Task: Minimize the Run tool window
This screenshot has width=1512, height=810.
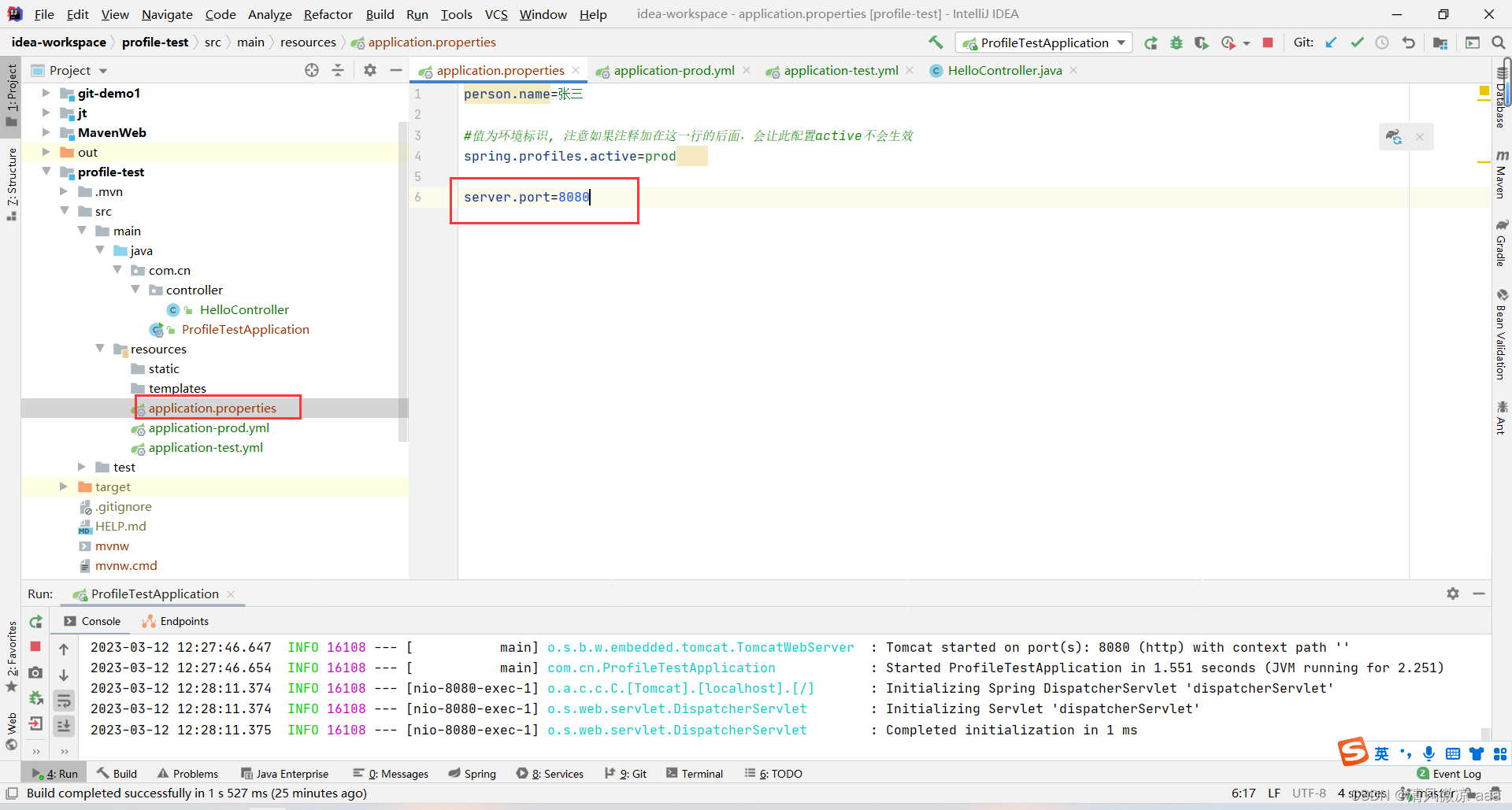Action: (x=1479, y=594)
